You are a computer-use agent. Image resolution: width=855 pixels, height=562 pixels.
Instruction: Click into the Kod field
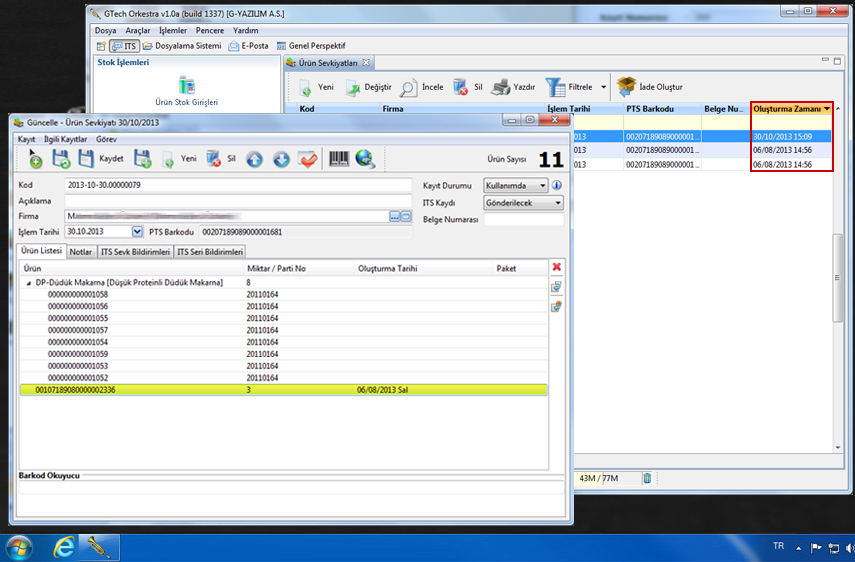click(238, 185)
